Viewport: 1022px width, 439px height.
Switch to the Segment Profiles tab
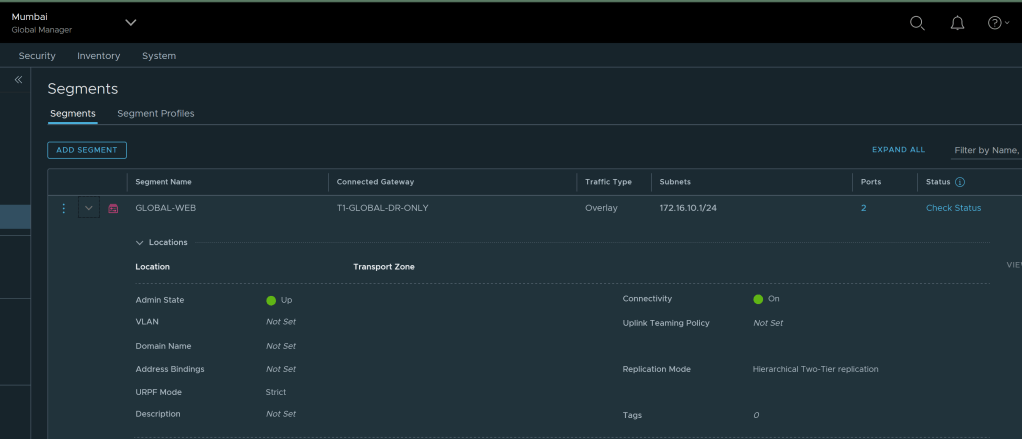156,113
